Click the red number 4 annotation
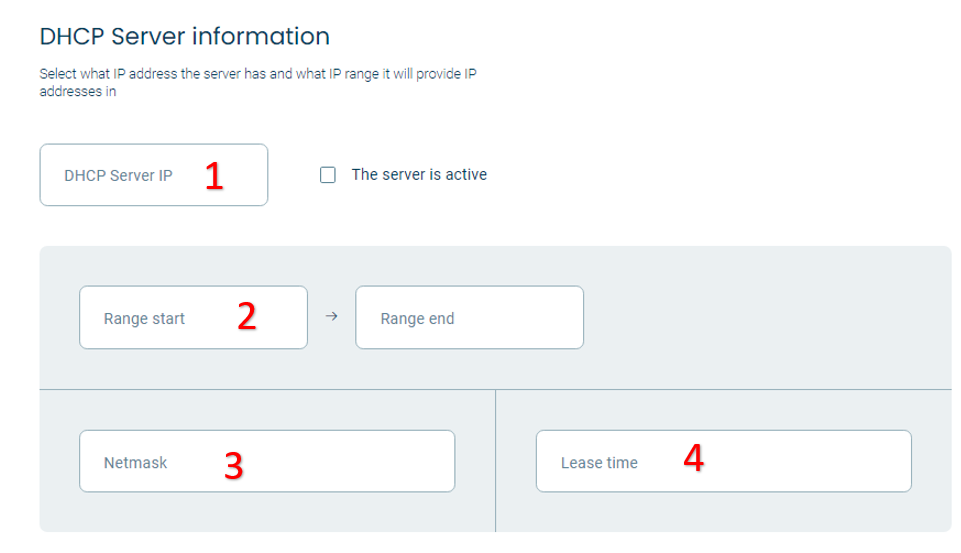This screenshot has width=961, height=553. coord(693,458)
